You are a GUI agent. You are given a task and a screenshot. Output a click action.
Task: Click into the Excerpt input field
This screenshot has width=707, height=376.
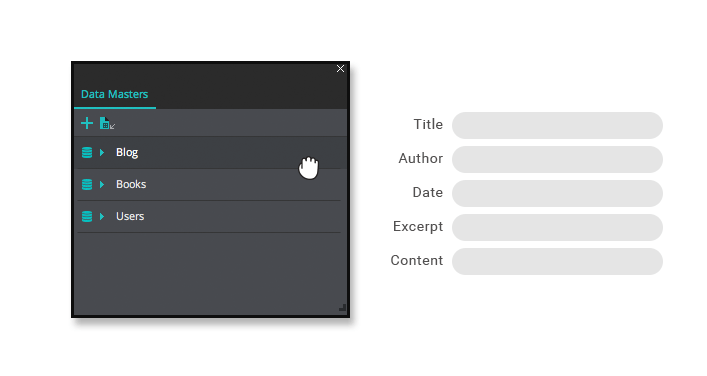click(x=557, y=228)
